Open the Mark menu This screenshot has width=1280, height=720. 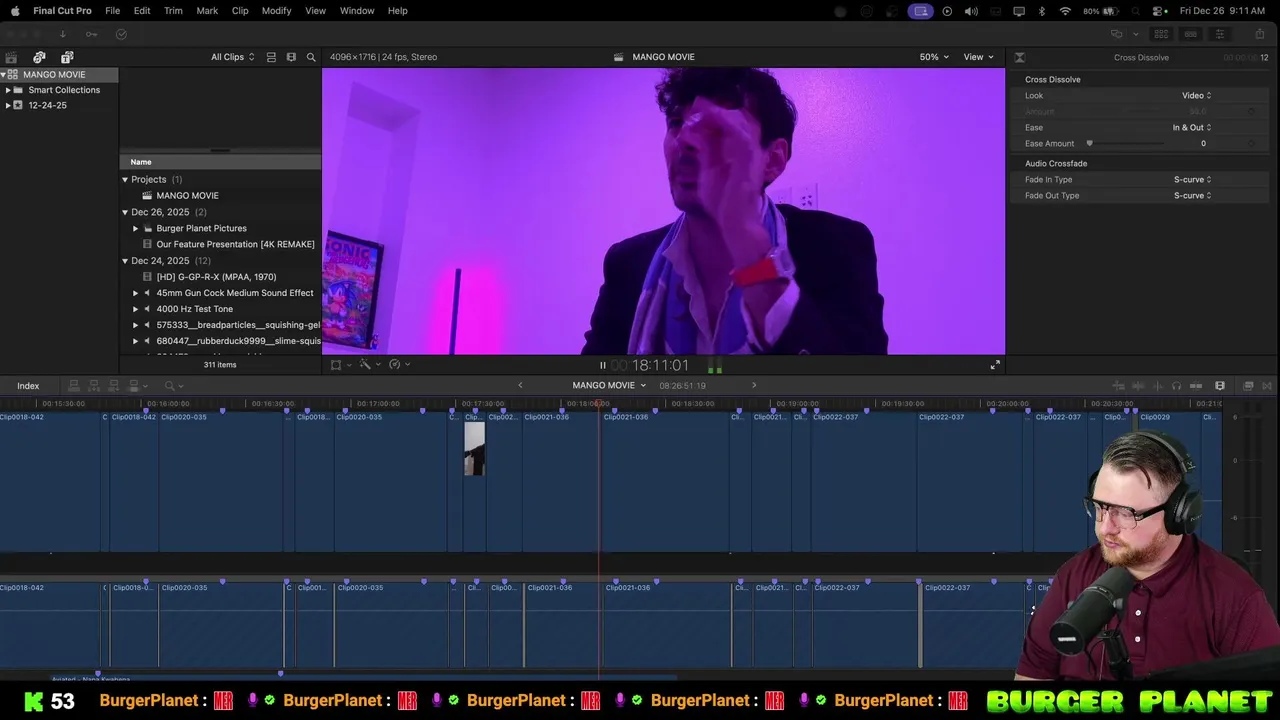[207, 11]
